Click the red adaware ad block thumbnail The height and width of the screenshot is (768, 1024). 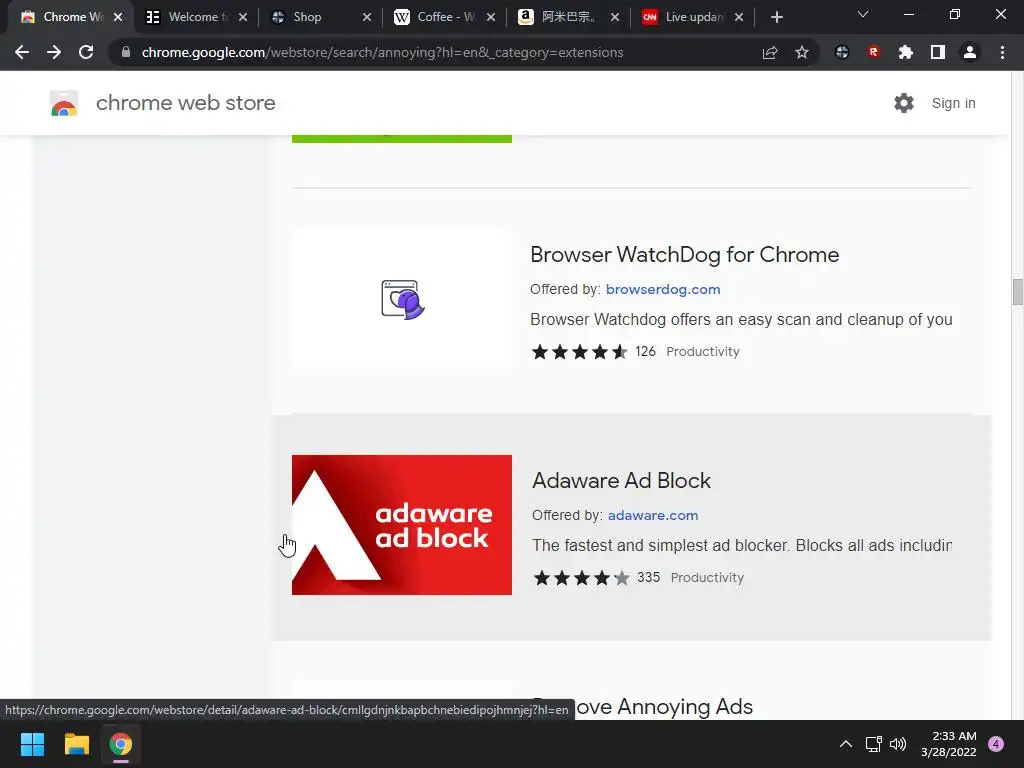pyautogui.click(x=402, y=525)
